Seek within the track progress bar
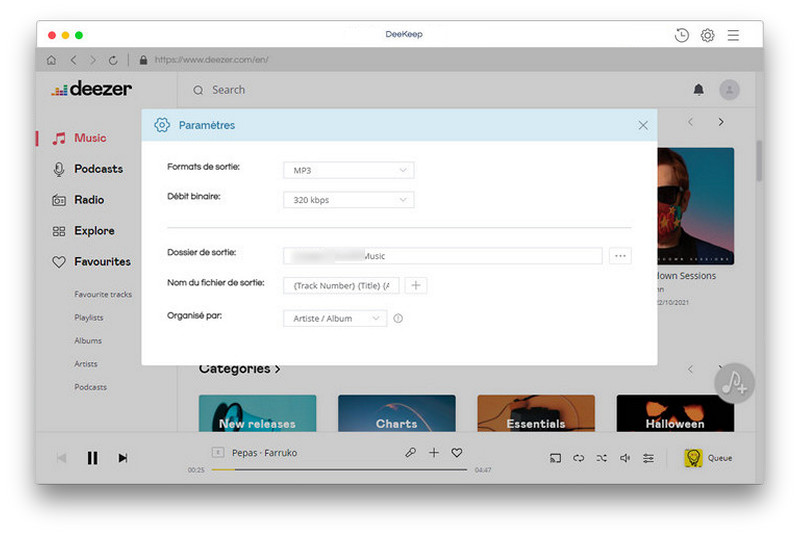 339,470
